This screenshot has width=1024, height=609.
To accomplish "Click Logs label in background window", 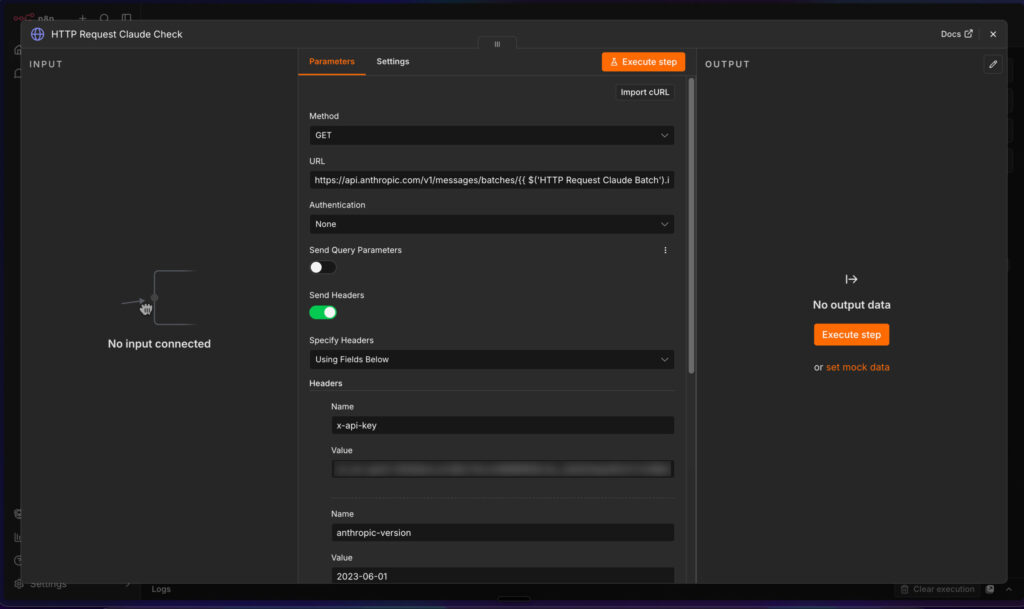I will pos(161,589).
